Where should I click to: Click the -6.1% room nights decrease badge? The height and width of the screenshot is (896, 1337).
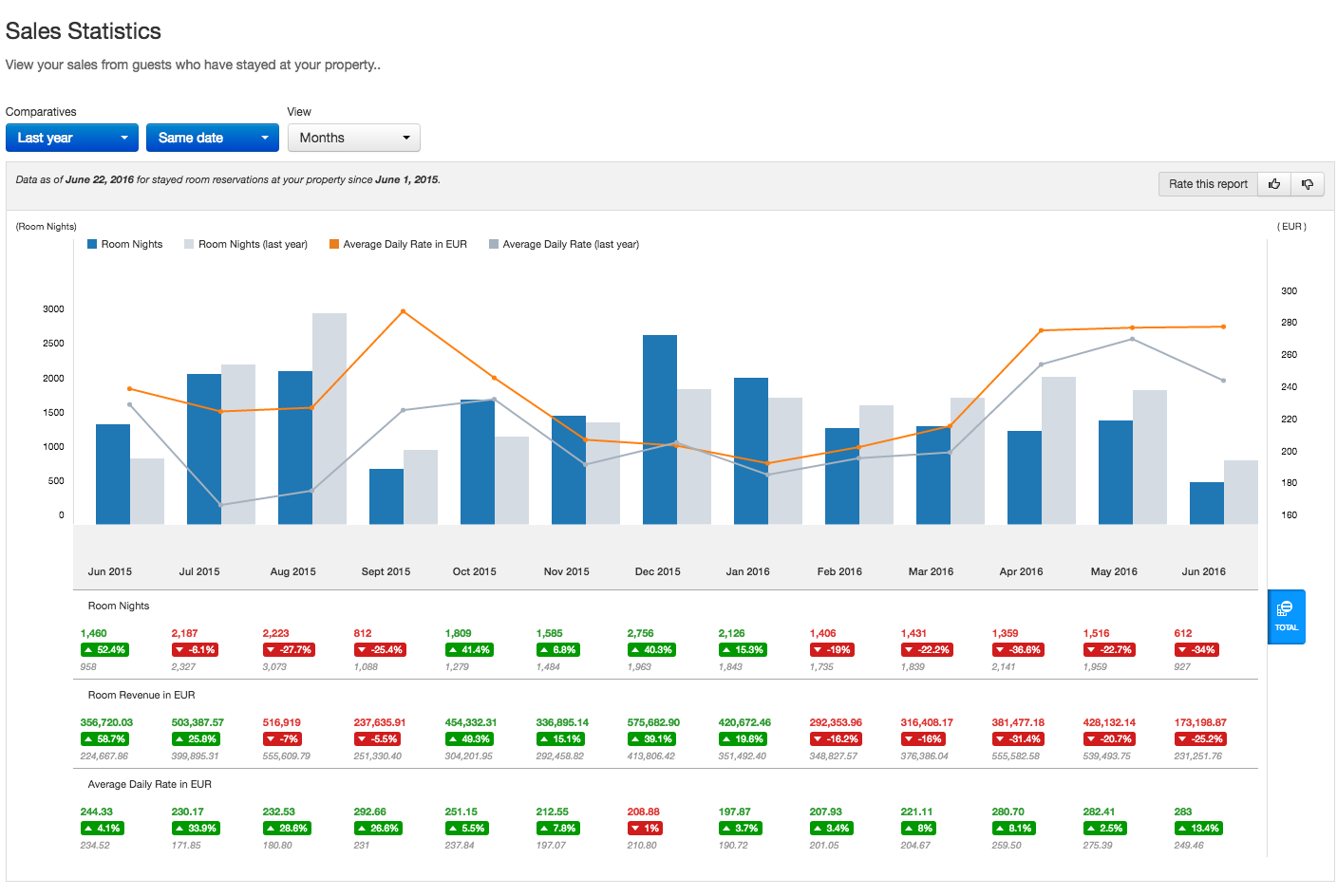(x=195, y=650)
